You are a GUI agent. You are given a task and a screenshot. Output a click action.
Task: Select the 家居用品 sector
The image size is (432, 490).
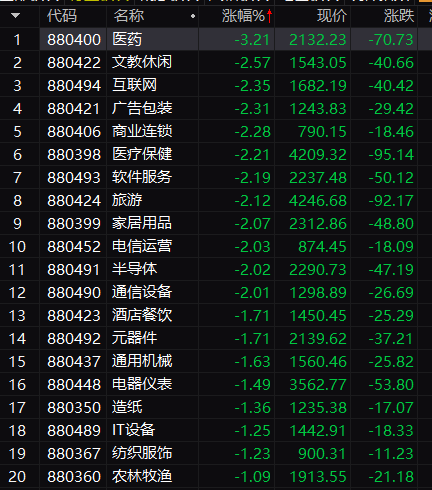pos(142,223)
